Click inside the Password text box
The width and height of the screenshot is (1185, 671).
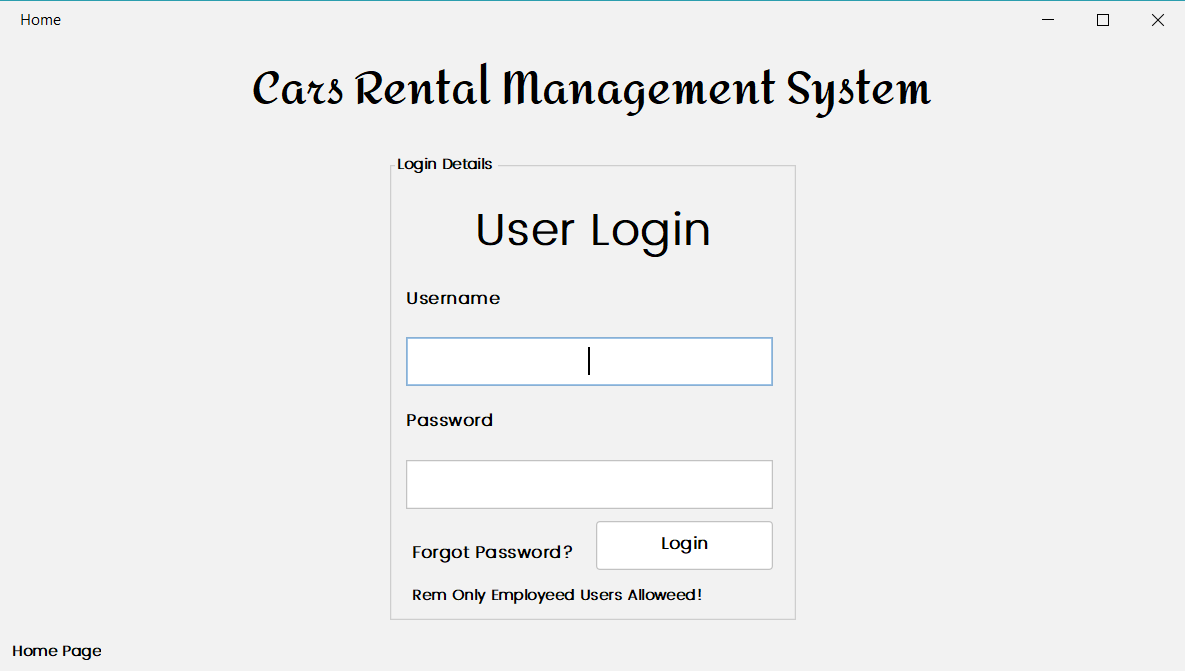(588, 484)
